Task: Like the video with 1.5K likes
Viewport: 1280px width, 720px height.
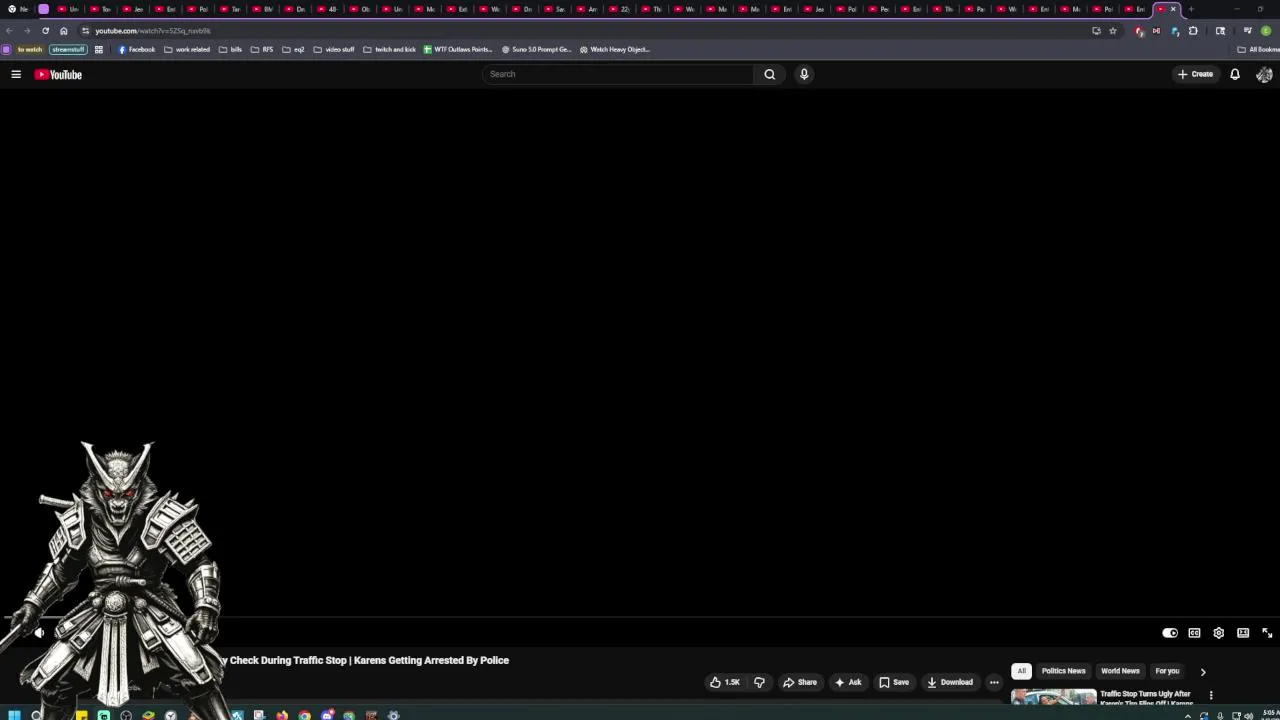Action: point(724,682)
